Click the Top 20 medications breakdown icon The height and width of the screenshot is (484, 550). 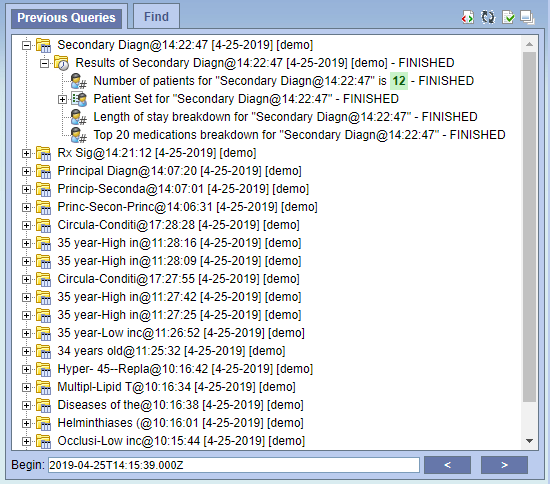[x=79, y=135]
